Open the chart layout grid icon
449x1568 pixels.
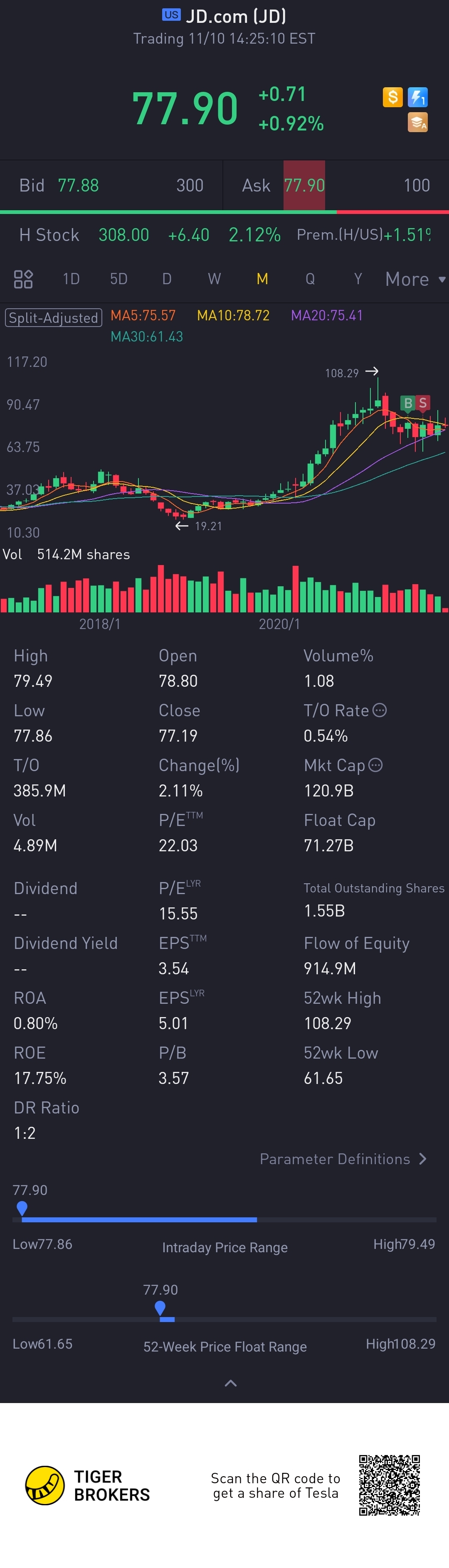pyautogui.click(x=23, y=279)
